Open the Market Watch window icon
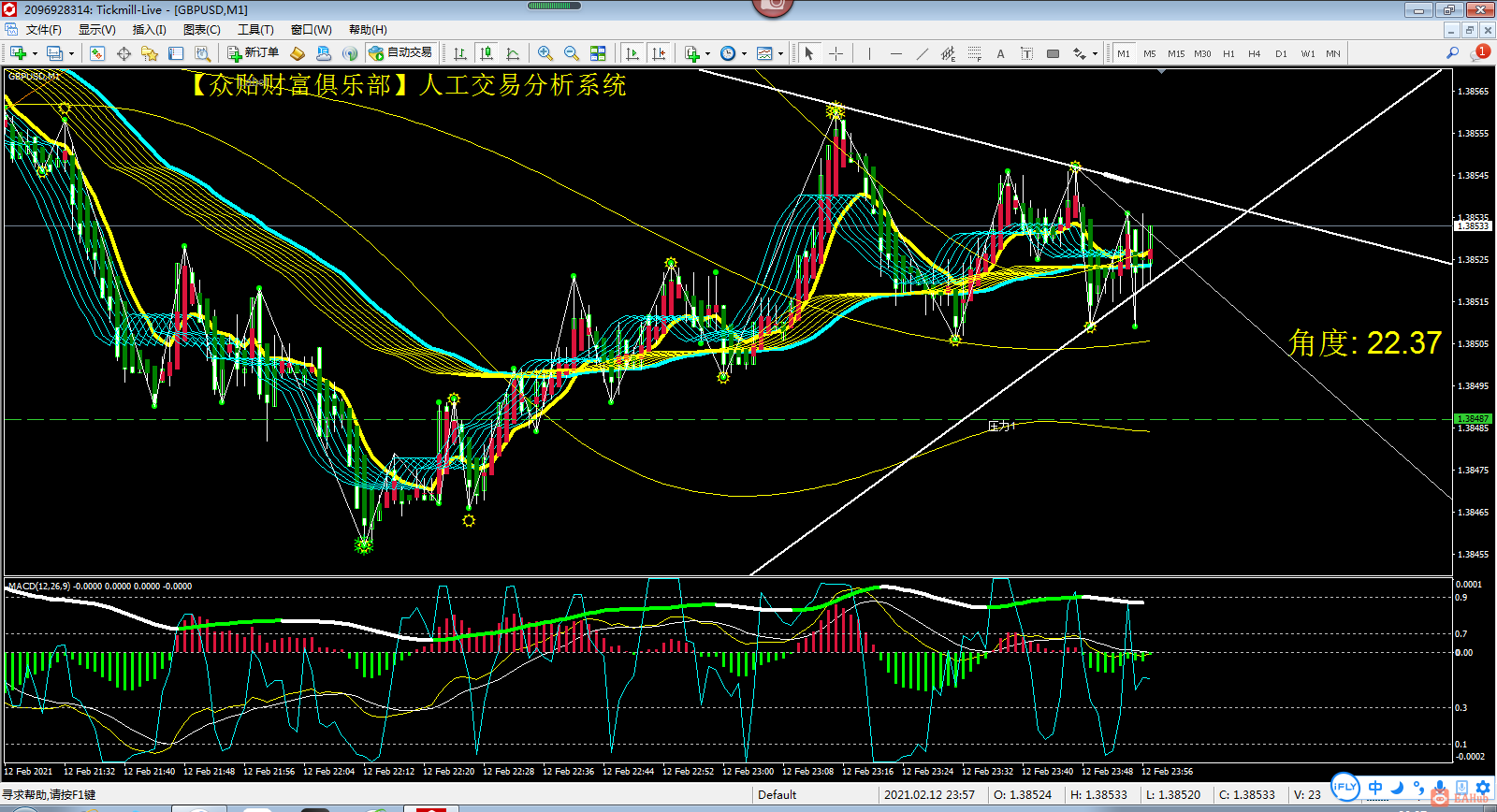 coord(96,53)
